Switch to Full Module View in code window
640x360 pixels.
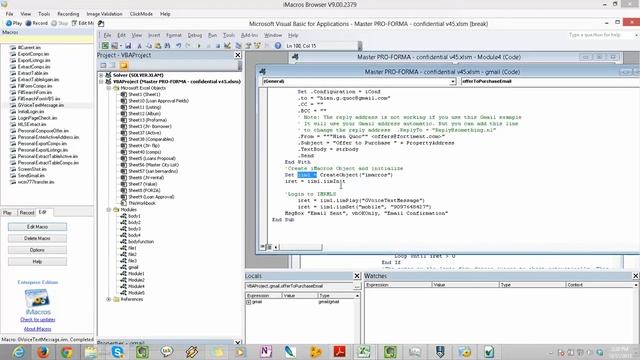tap(269, 247)
